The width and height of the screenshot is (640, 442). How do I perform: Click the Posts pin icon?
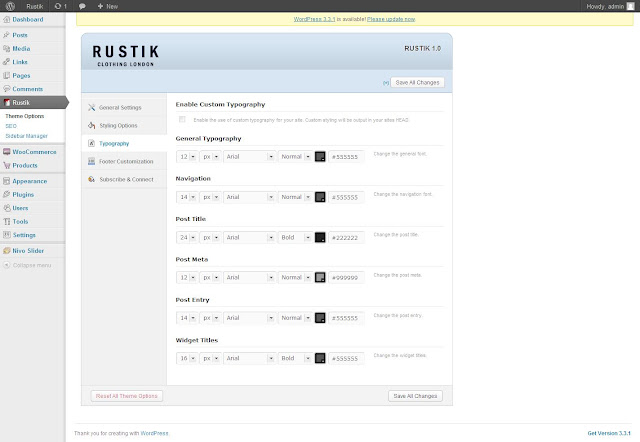point(7,35)
